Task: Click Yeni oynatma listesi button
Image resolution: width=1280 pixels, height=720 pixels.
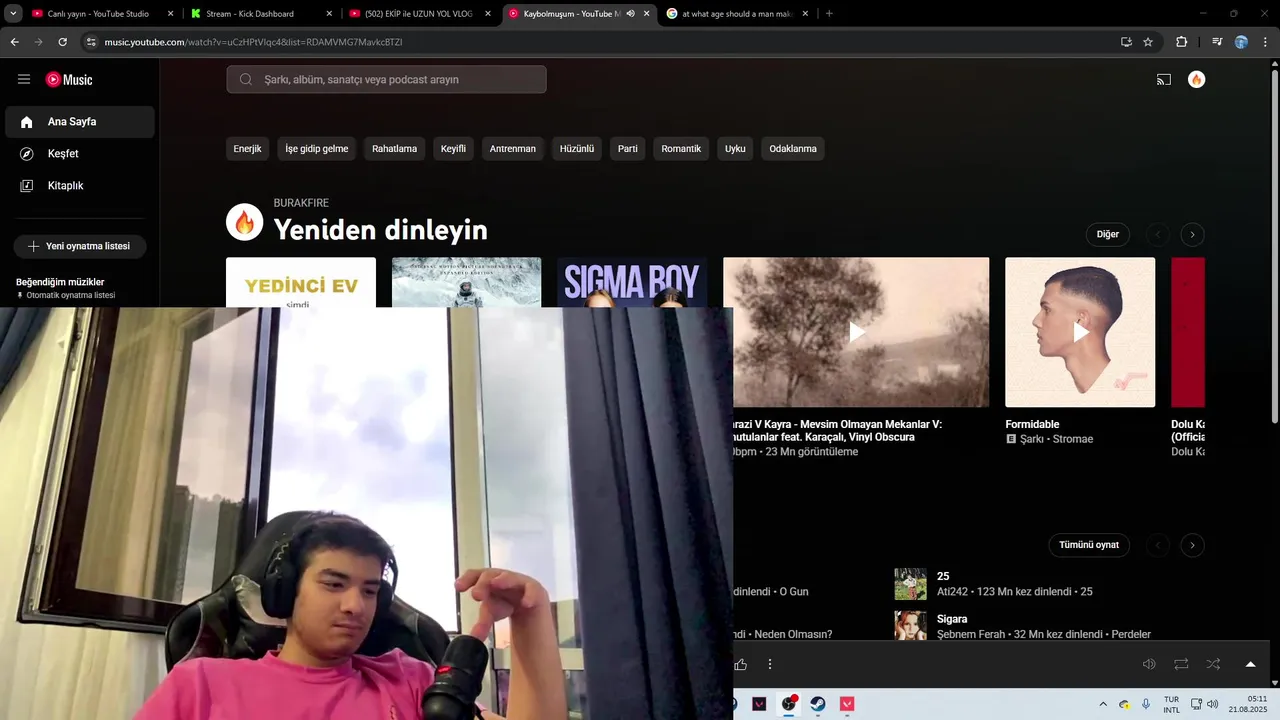Action: [x=80, y=246]
